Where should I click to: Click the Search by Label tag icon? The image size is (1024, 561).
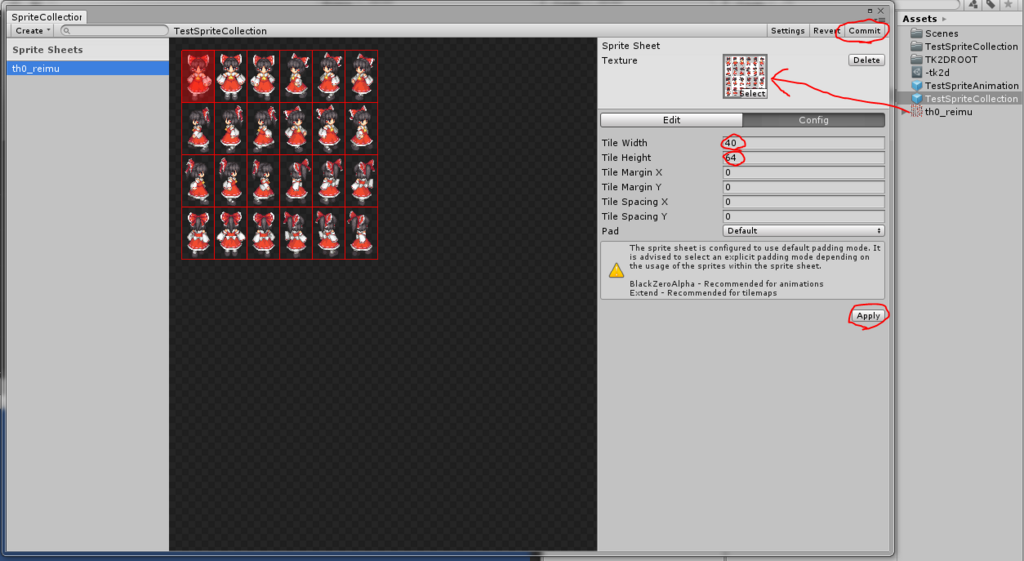[x=991, y=4]
